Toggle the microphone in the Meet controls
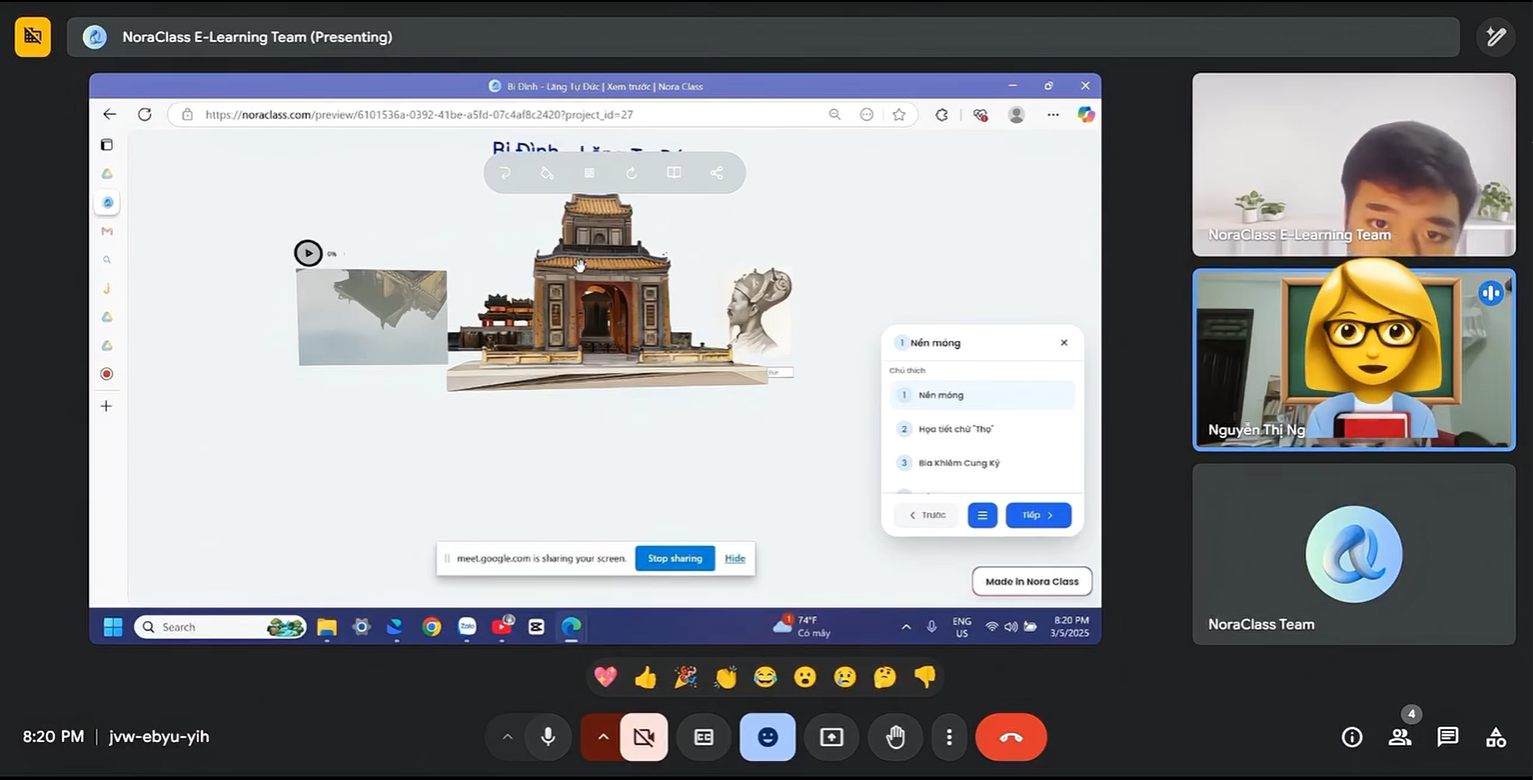This screenshot has height=780, width=1533. point(548,737)
